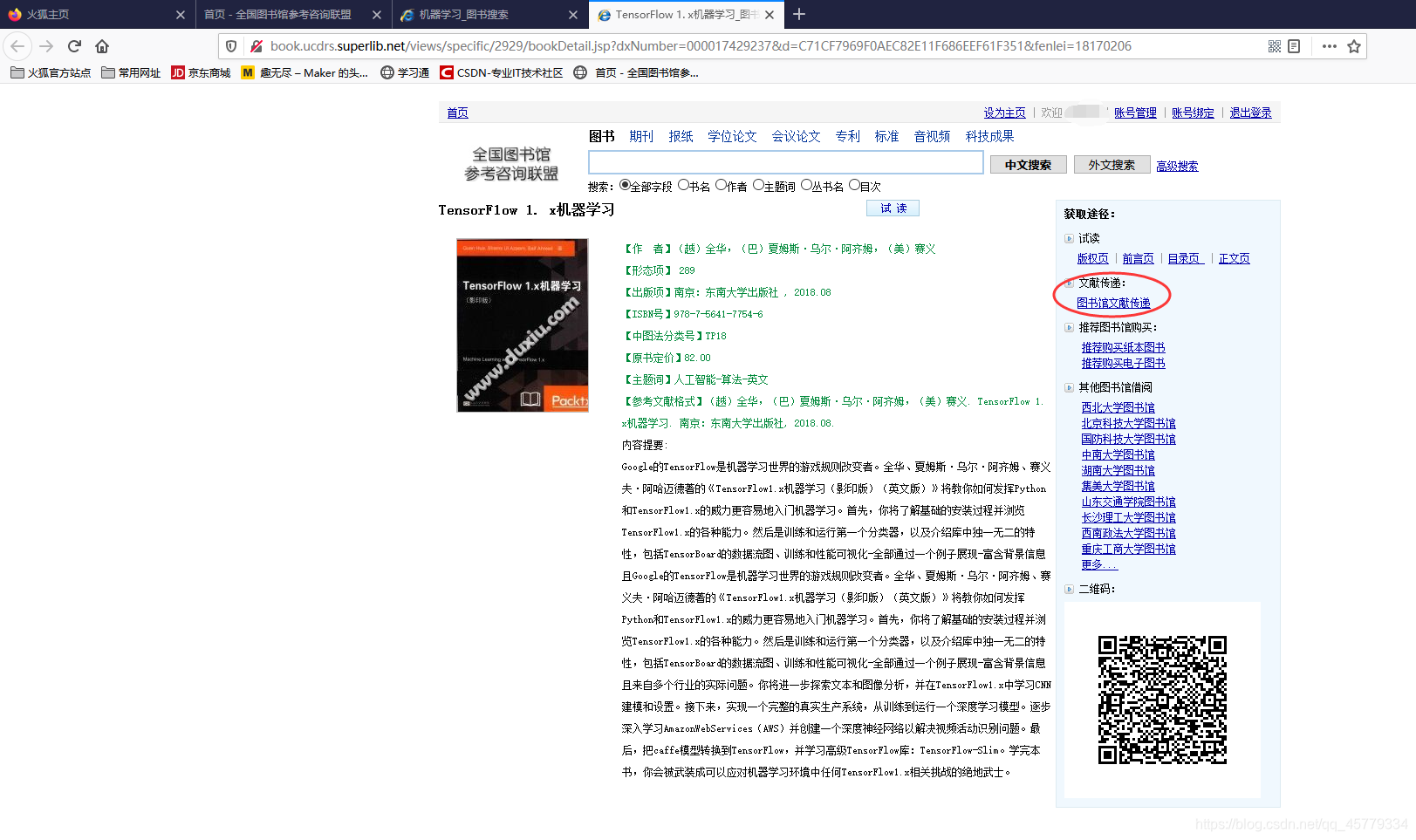Viewport: 1416px width, 840px height.
Task: Open the CSDN-专业IT技术社区 bookmark
Action: (502, 73)
